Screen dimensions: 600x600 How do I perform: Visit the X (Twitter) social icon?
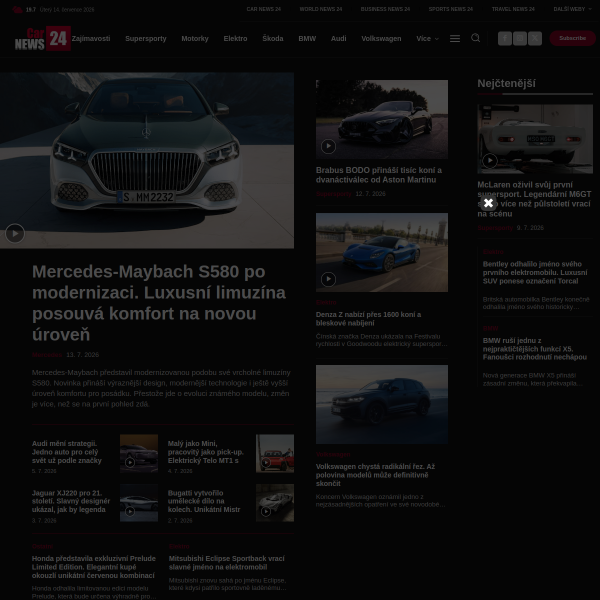(535, 38)
